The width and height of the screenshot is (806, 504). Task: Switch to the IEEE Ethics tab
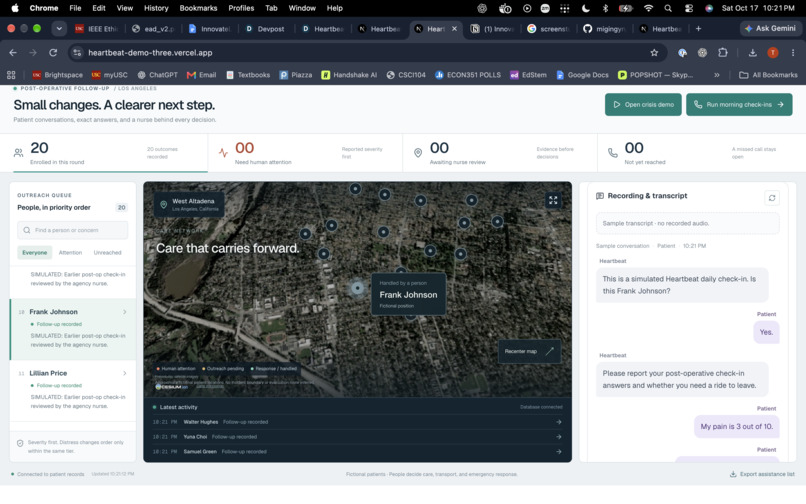pyautogui.click(x=97, y=29)
